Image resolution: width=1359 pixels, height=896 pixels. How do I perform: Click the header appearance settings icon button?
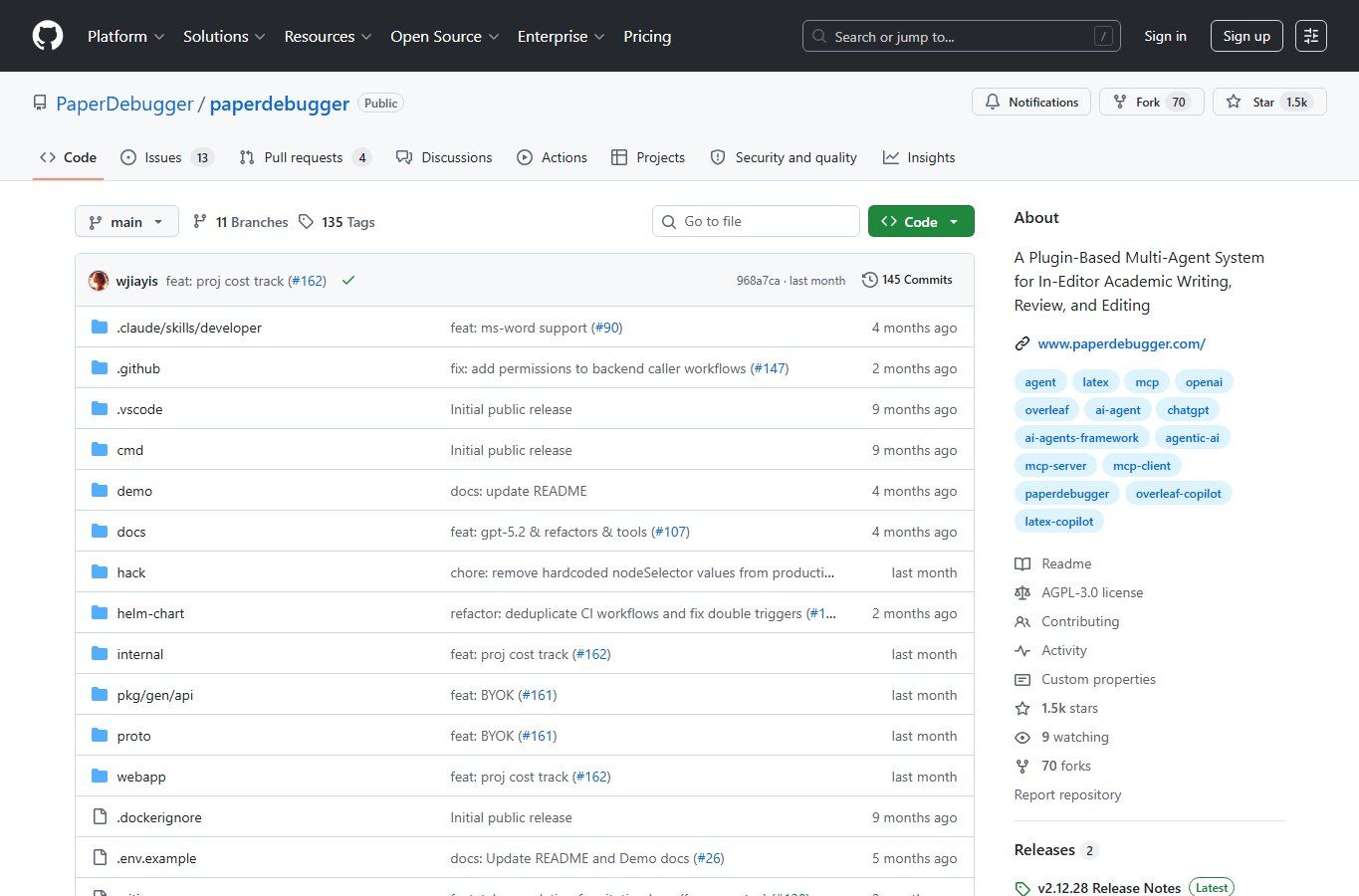click(x=1311, y=36)
